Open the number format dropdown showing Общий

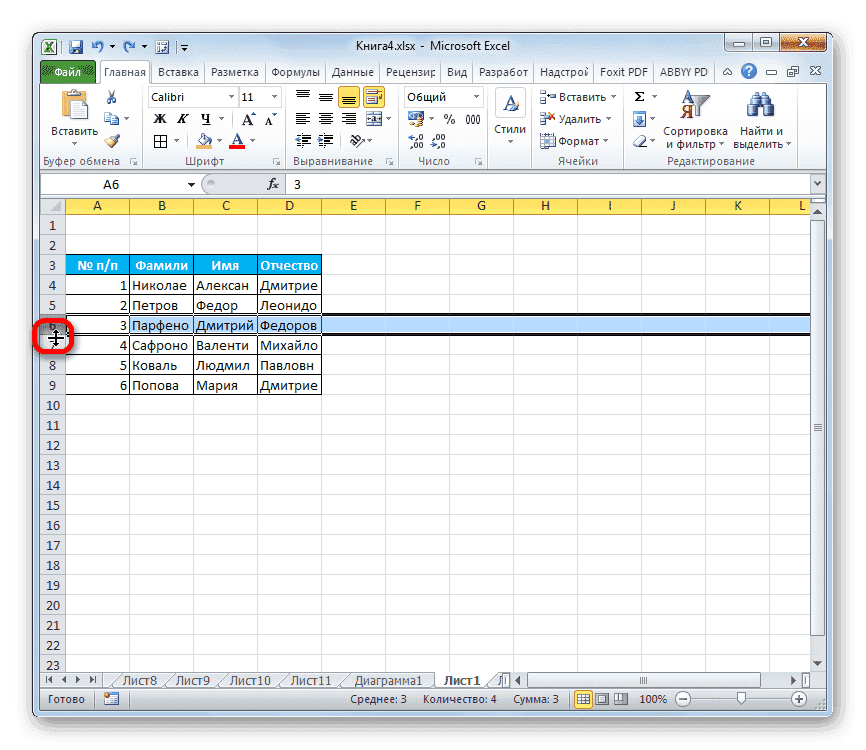coord(476,96)
